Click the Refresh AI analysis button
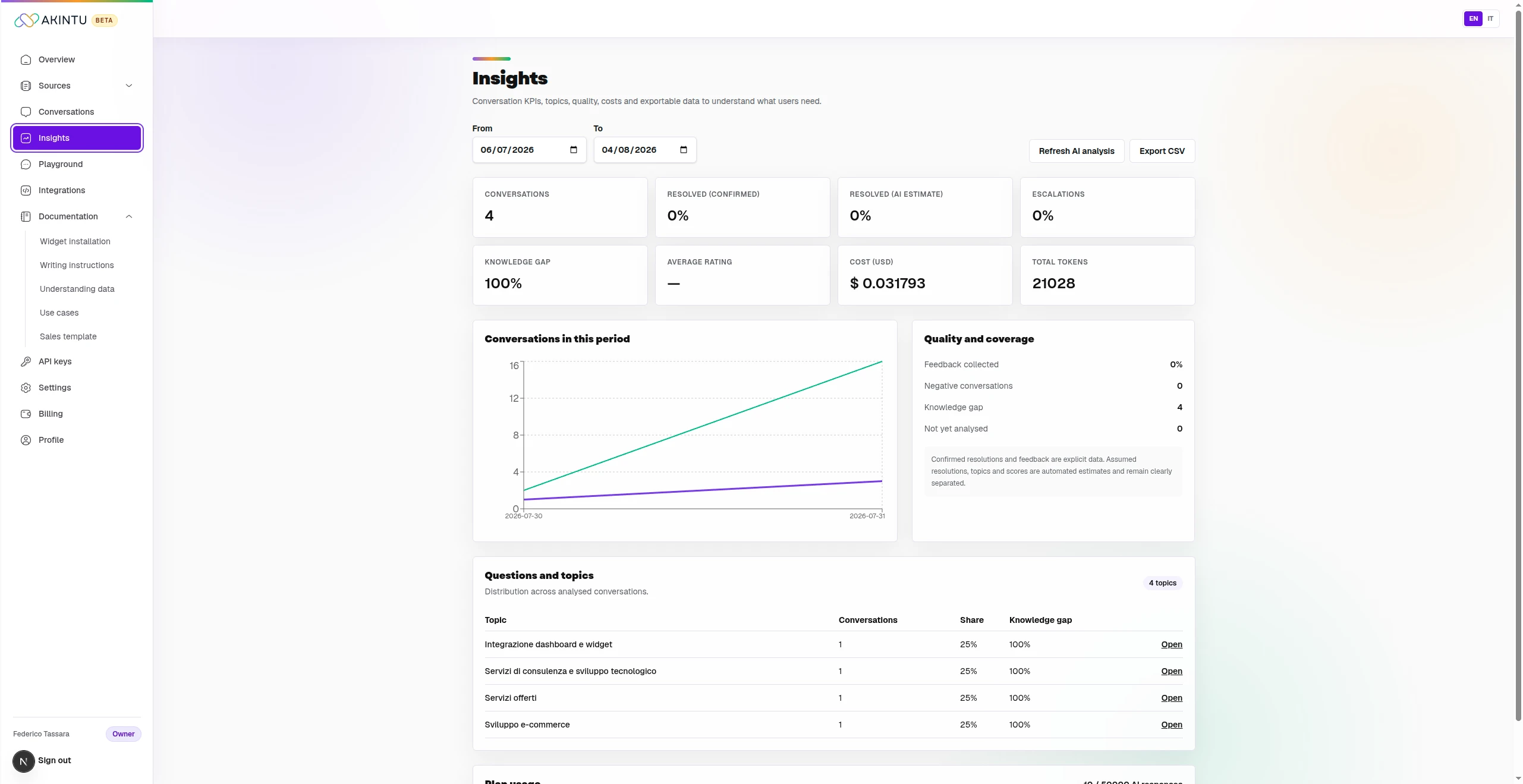Screen dimensions: 1523x784 [x=1077, y=151]
